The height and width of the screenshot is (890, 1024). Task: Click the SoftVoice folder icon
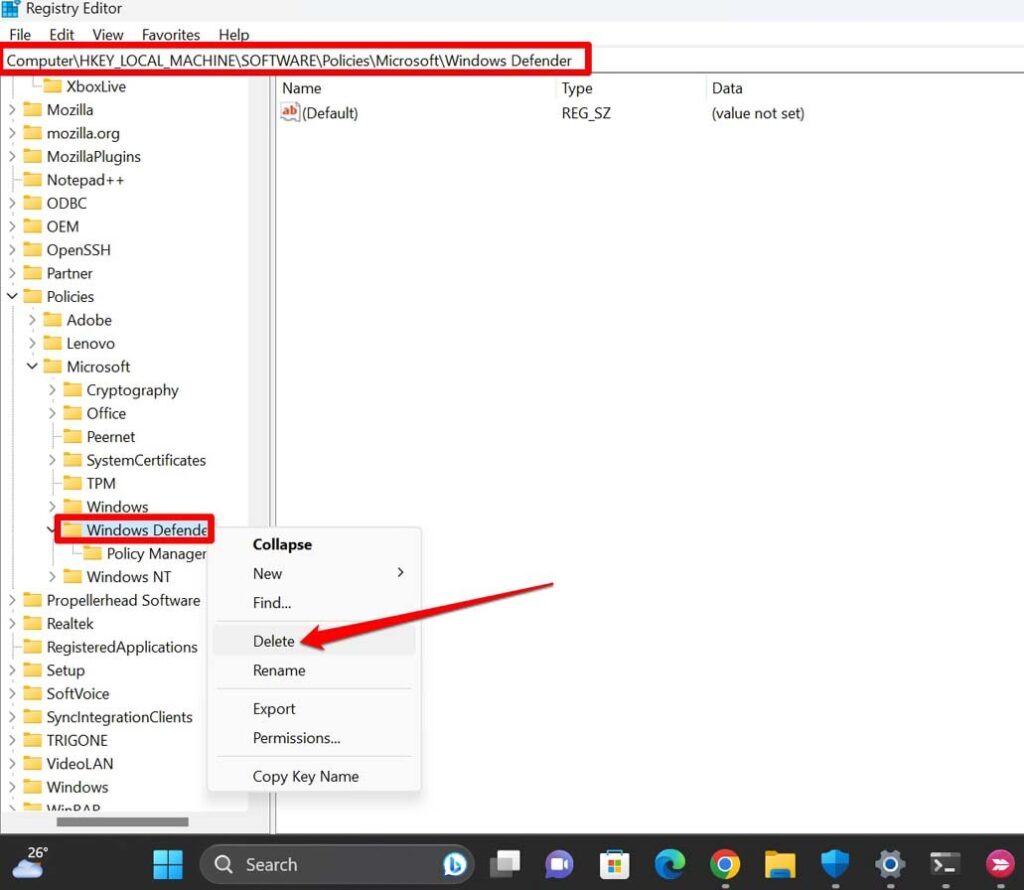coord(32,693)
